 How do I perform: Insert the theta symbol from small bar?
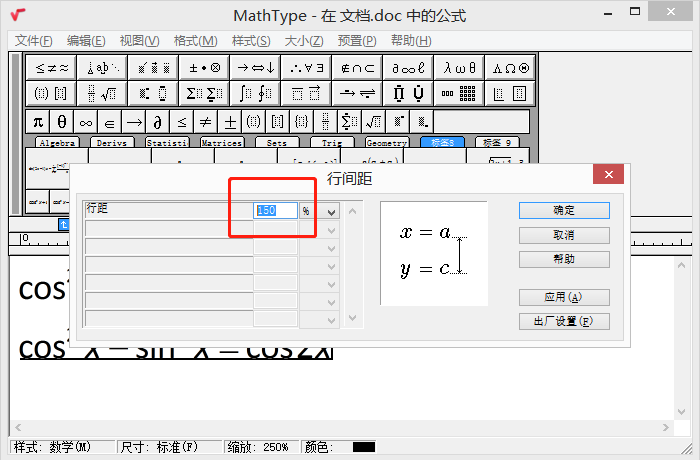point(62,121)
